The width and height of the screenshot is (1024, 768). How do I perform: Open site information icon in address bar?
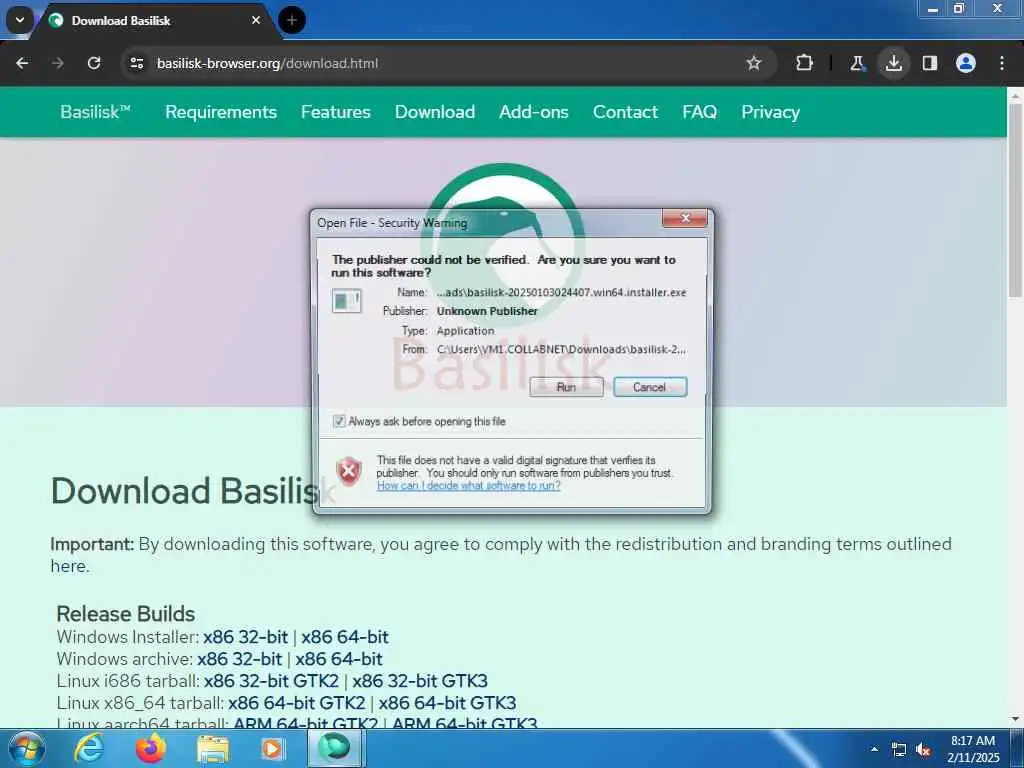pyautogui.click(x=137, y=63)
